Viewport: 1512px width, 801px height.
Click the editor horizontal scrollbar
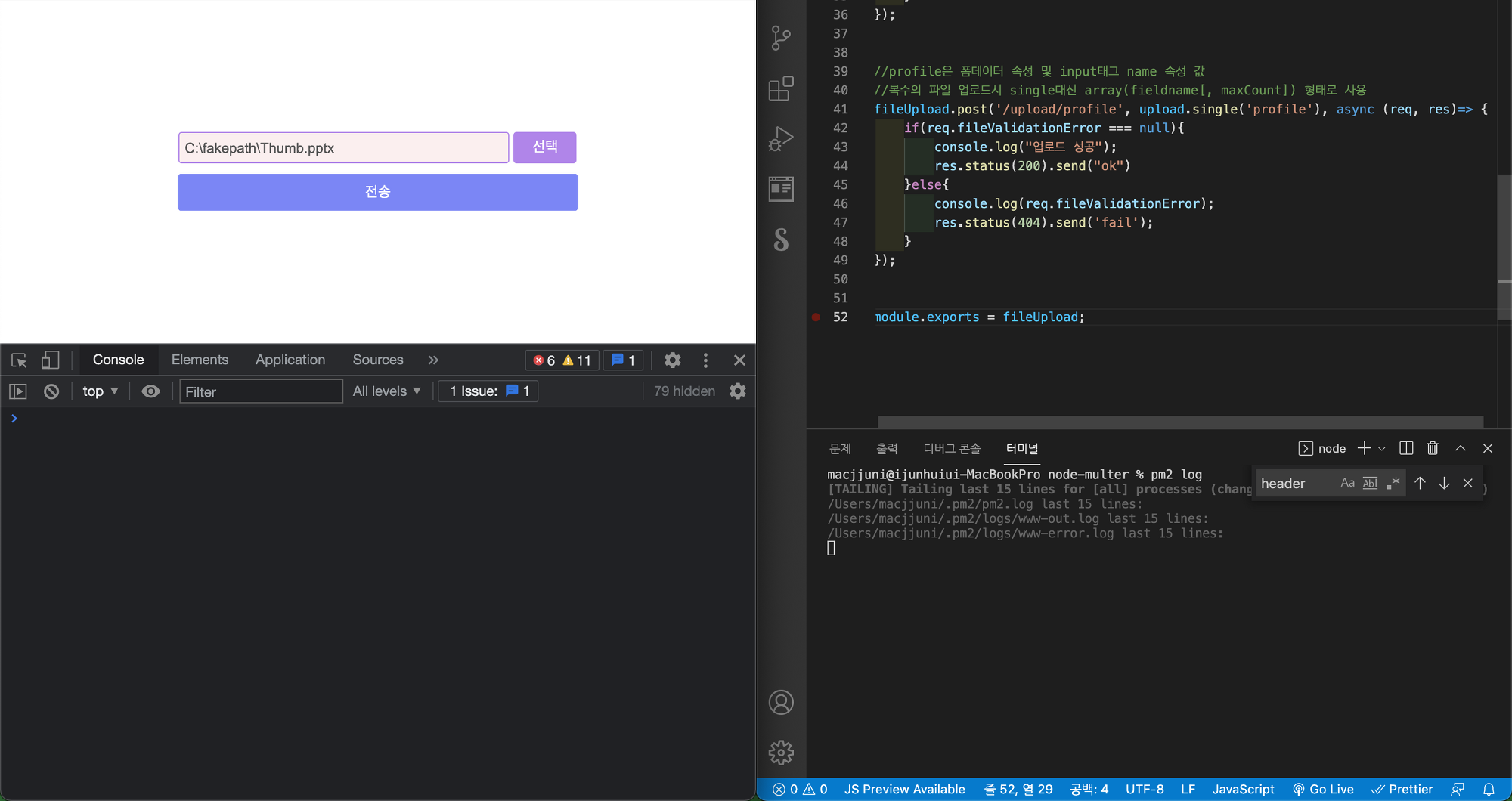click(x=1180, y=421)
